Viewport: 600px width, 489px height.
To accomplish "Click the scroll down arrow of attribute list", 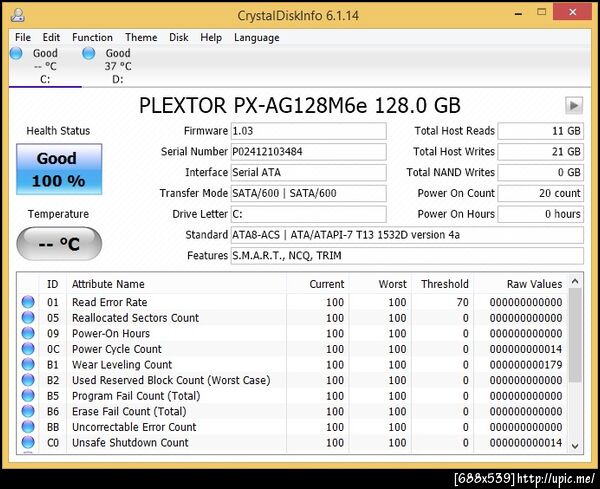I will point(575,446).
